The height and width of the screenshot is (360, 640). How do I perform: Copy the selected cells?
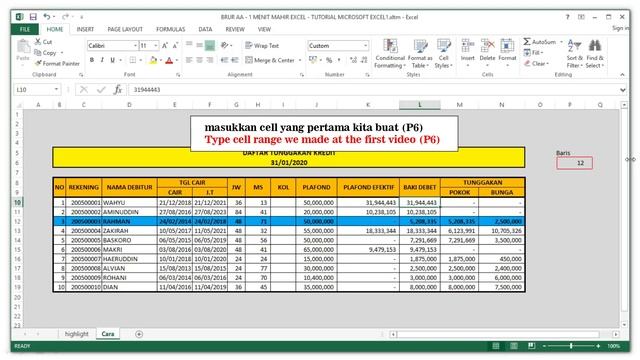(46, 53)
